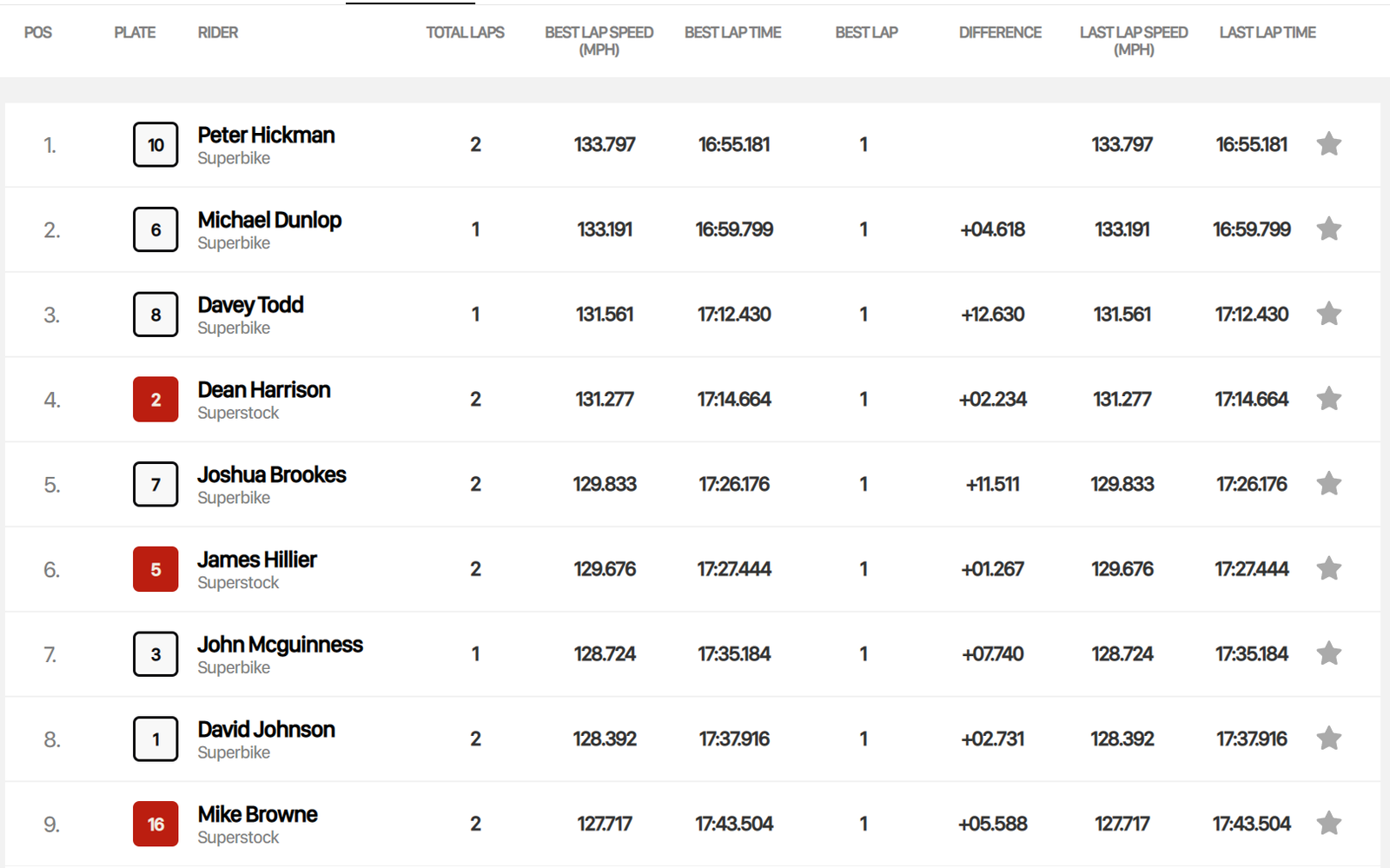Toggle favorite star for John Mcguinness
This screenshot has height=868, width=1390.
pyautogui.click(x=1328, y=653)
